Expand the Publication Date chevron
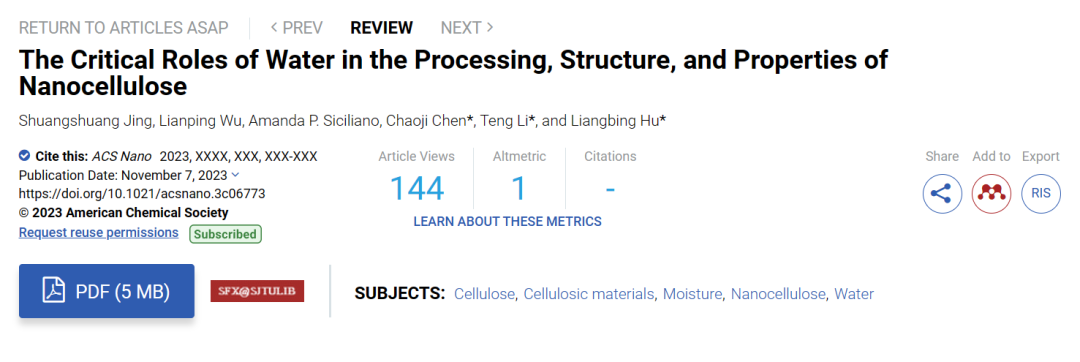This screenshot has height=362, width=1080. [236, 175]
